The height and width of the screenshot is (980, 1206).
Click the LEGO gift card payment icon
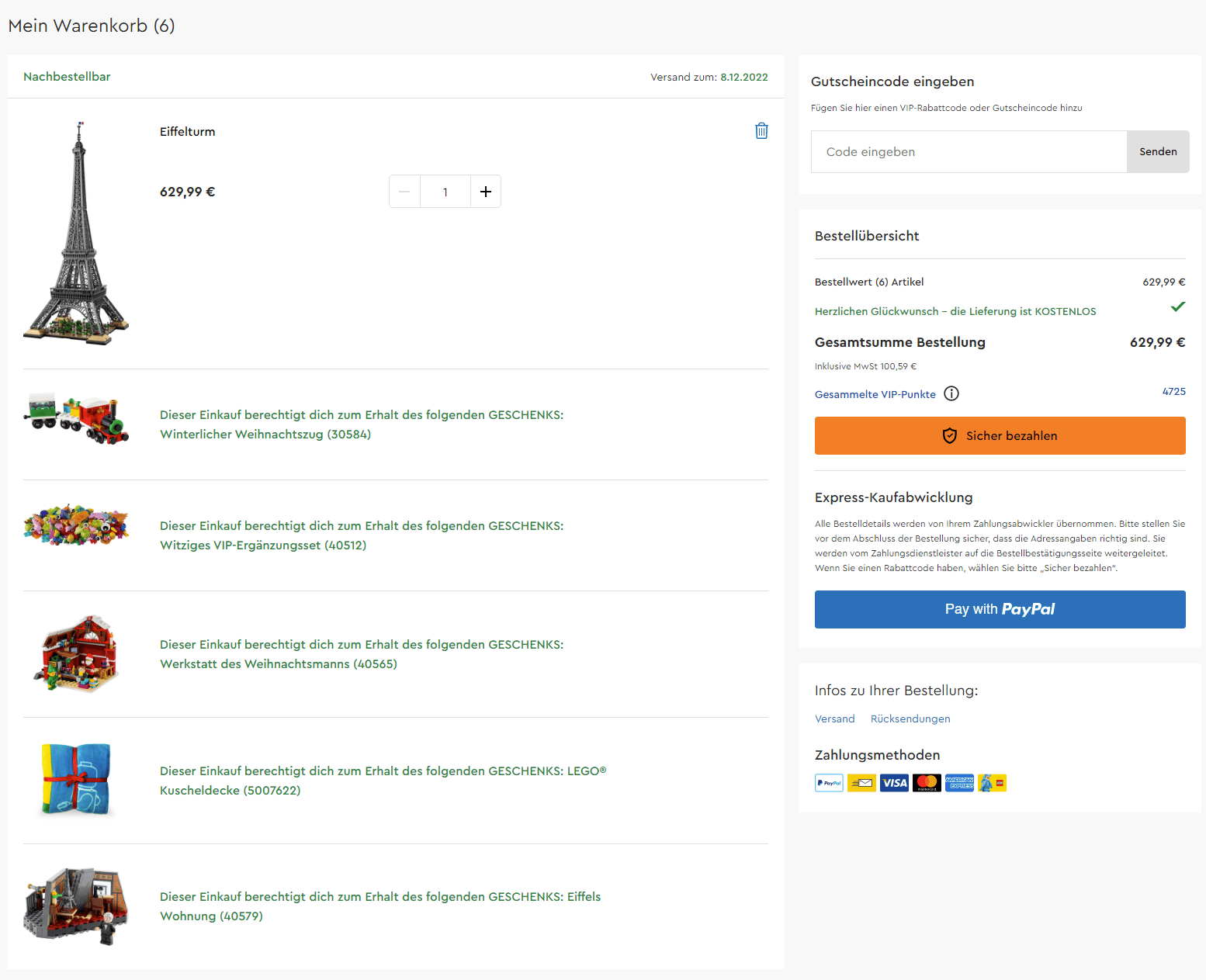(x=992, y=783)
